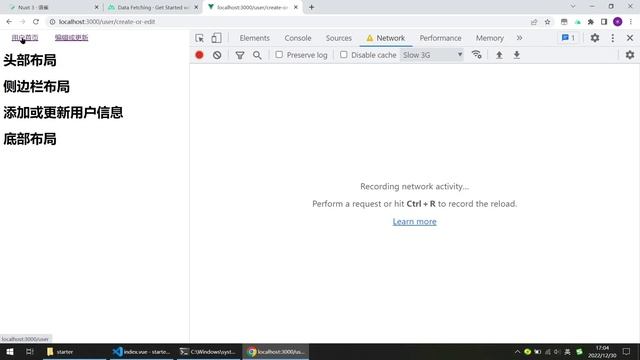This screenshot has height=360, width=640.
Task: Go back in browser history
Action: click(x=9, y=22)
